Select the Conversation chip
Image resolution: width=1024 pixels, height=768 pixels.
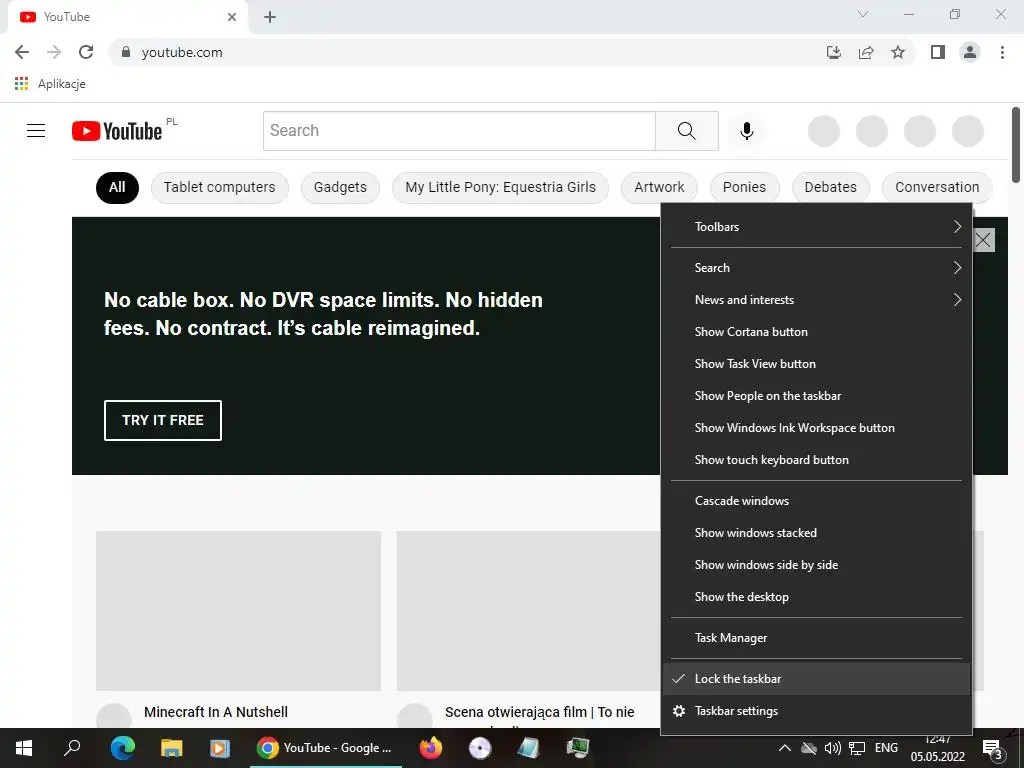[x=937, y=187]
